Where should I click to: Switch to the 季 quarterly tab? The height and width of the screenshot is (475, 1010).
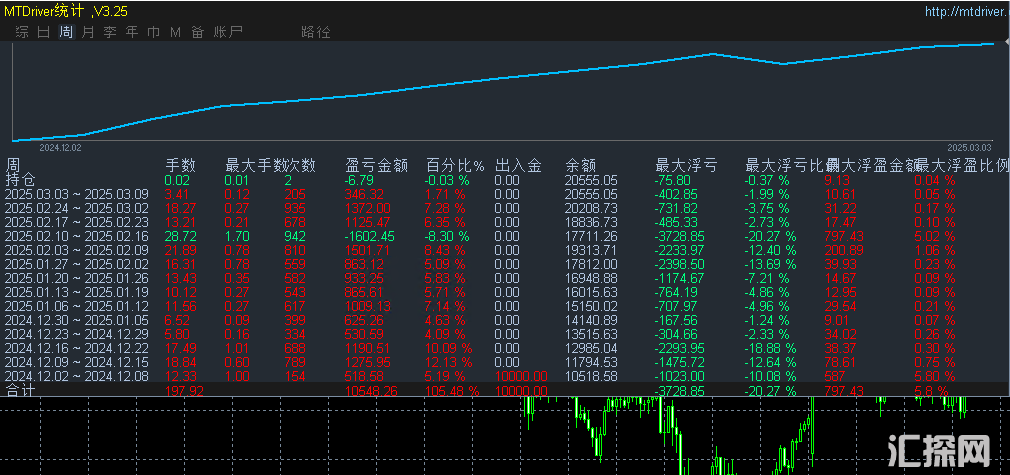[110, 32]
